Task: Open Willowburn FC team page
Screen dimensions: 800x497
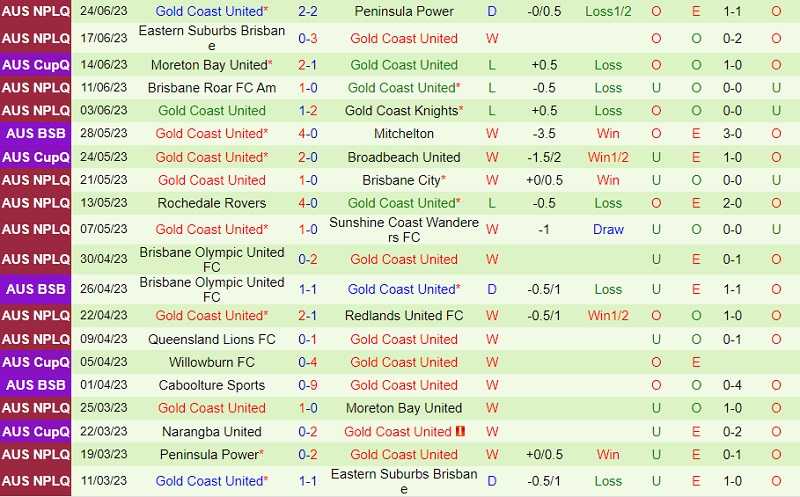Action: 212,362
